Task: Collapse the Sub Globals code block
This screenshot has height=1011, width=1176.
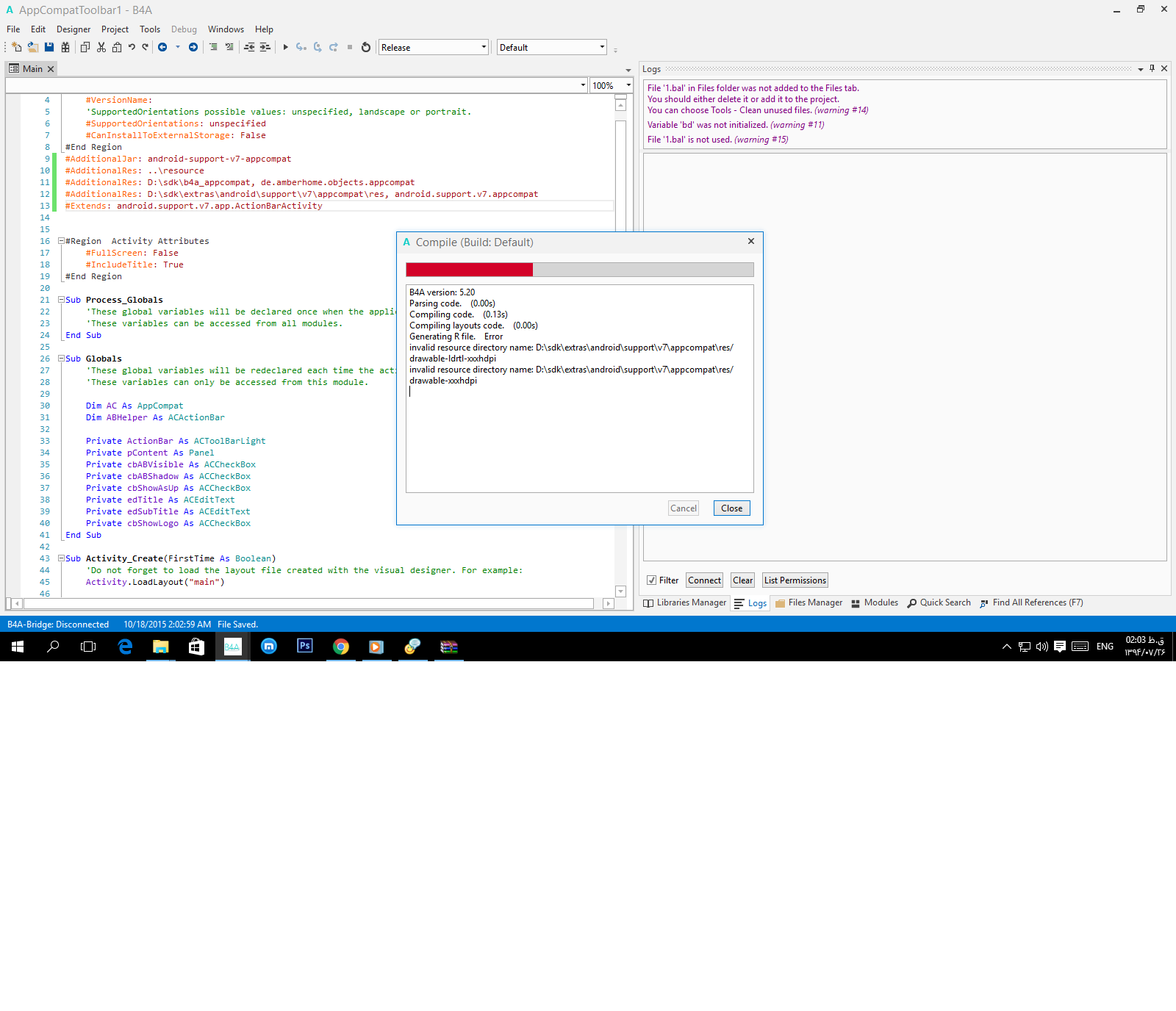Action: [62, 359]
